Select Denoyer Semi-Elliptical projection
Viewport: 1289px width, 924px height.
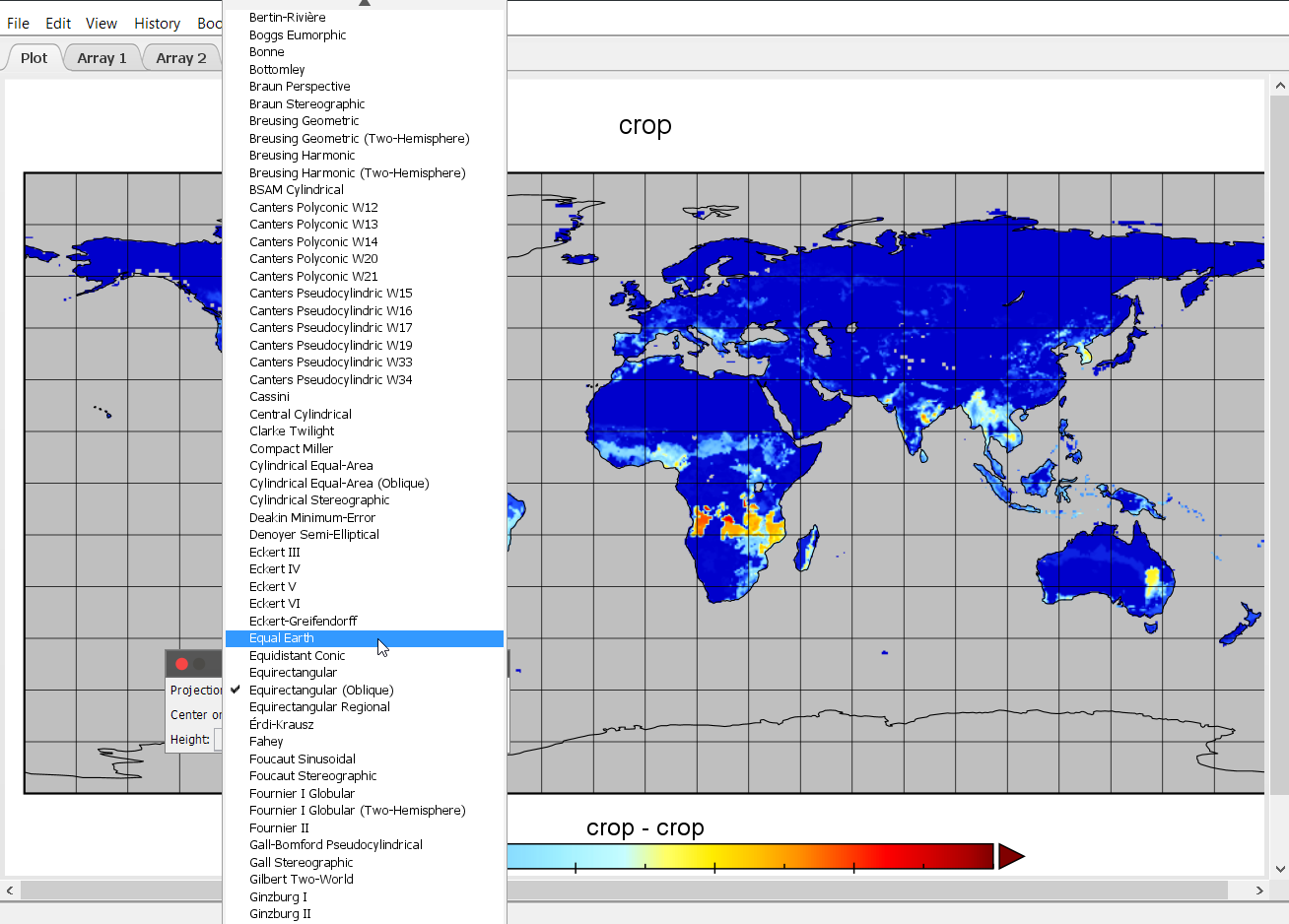point(365,535)
